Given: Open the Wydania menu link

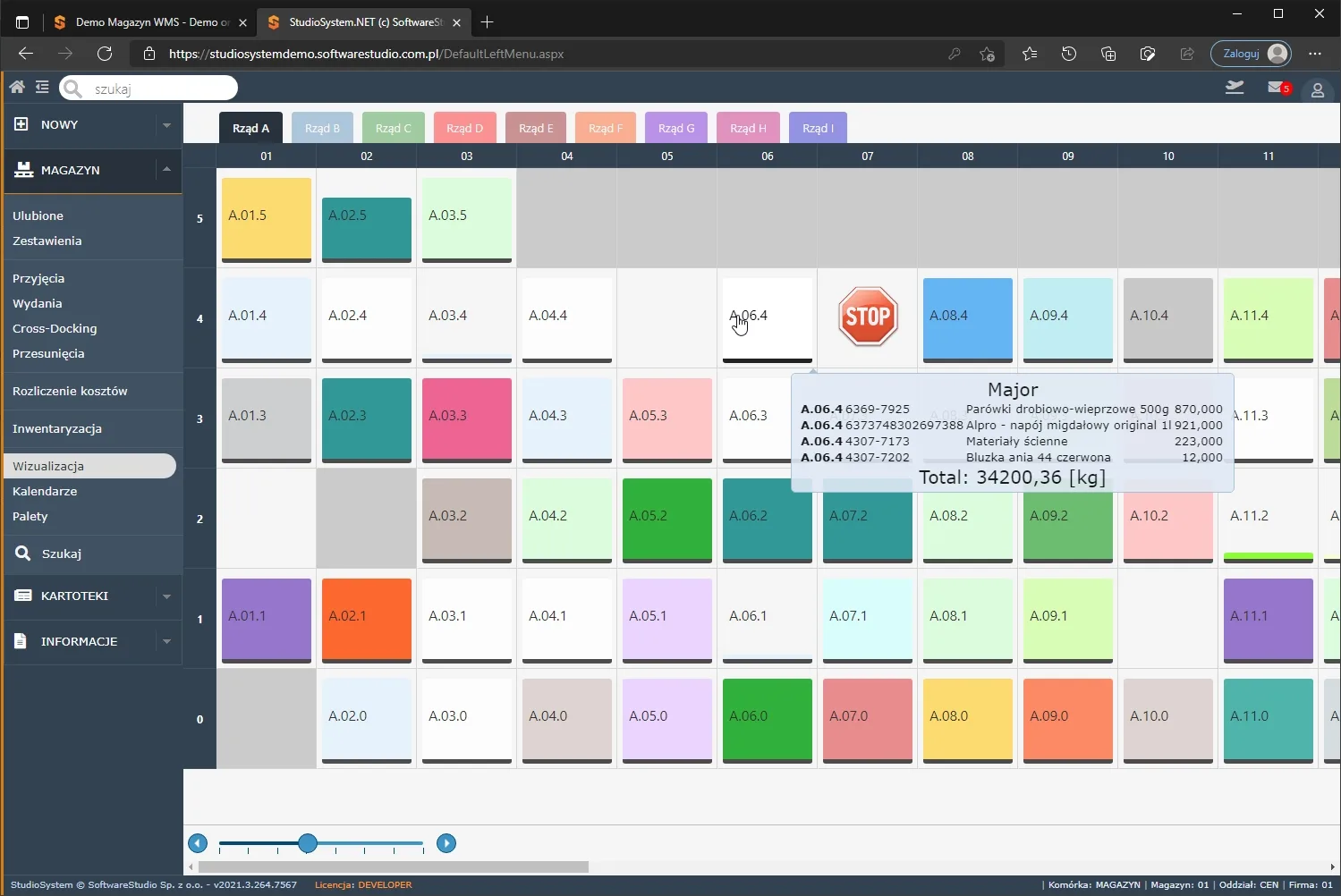Looking at the screenshot, I should click(x=38, y=303).
